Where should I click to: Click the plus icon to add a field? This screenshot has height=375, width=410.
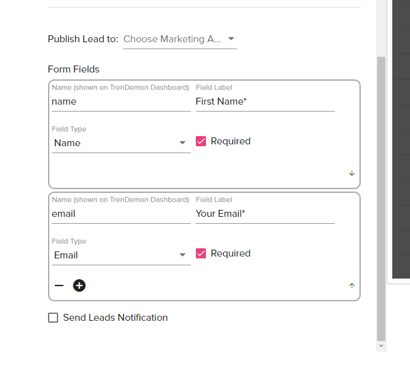point(79,285)
